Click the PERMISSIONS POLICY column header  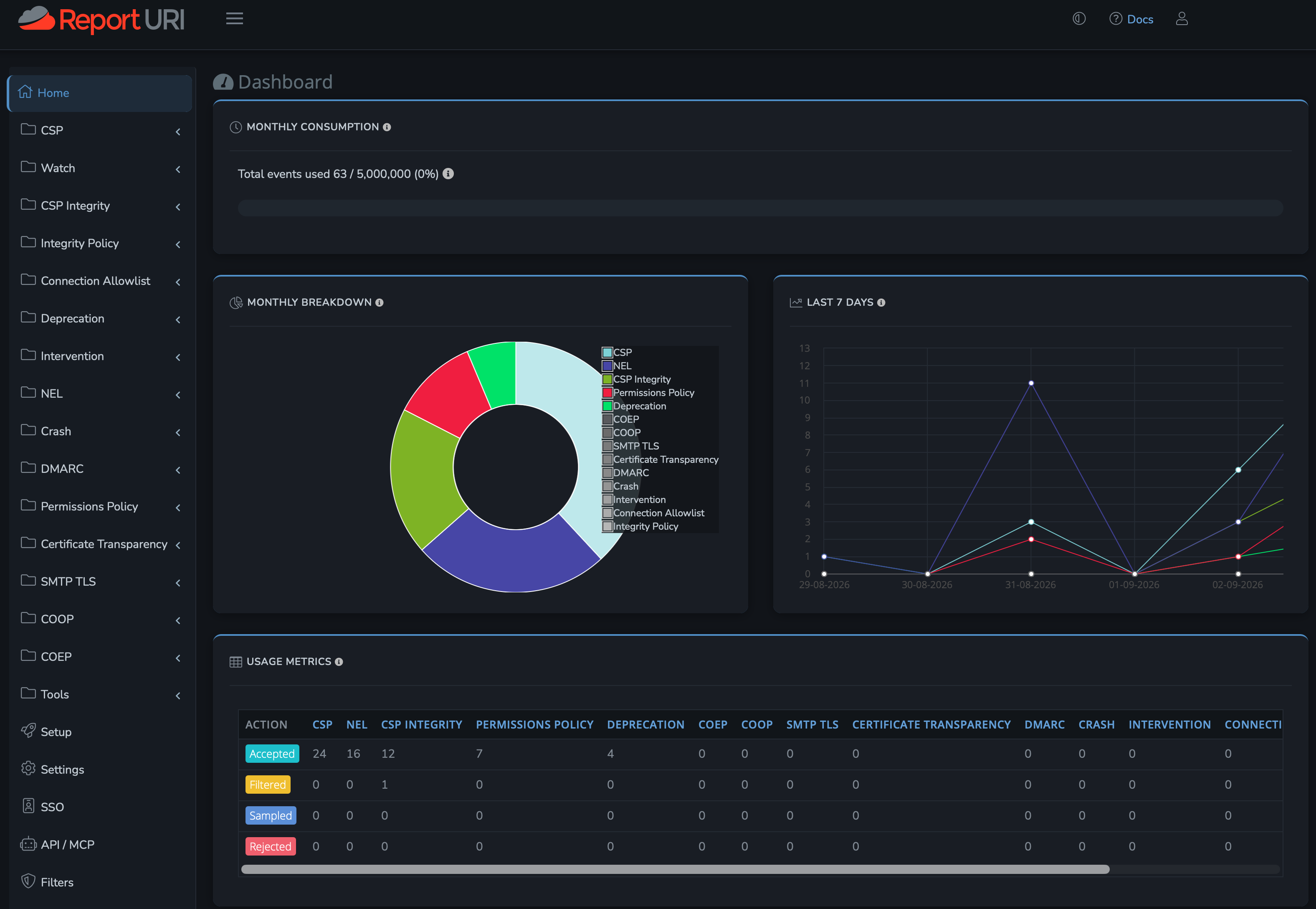[534, 724]
